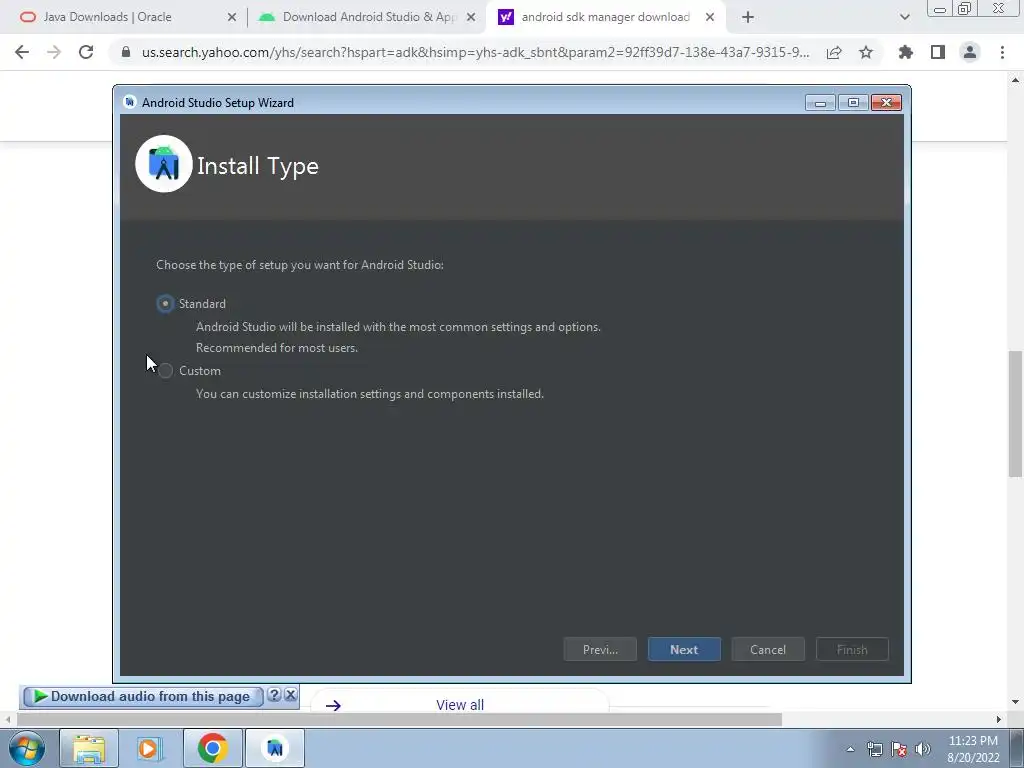
Task: Show hidden system tray icons
Action: (850, 750)
